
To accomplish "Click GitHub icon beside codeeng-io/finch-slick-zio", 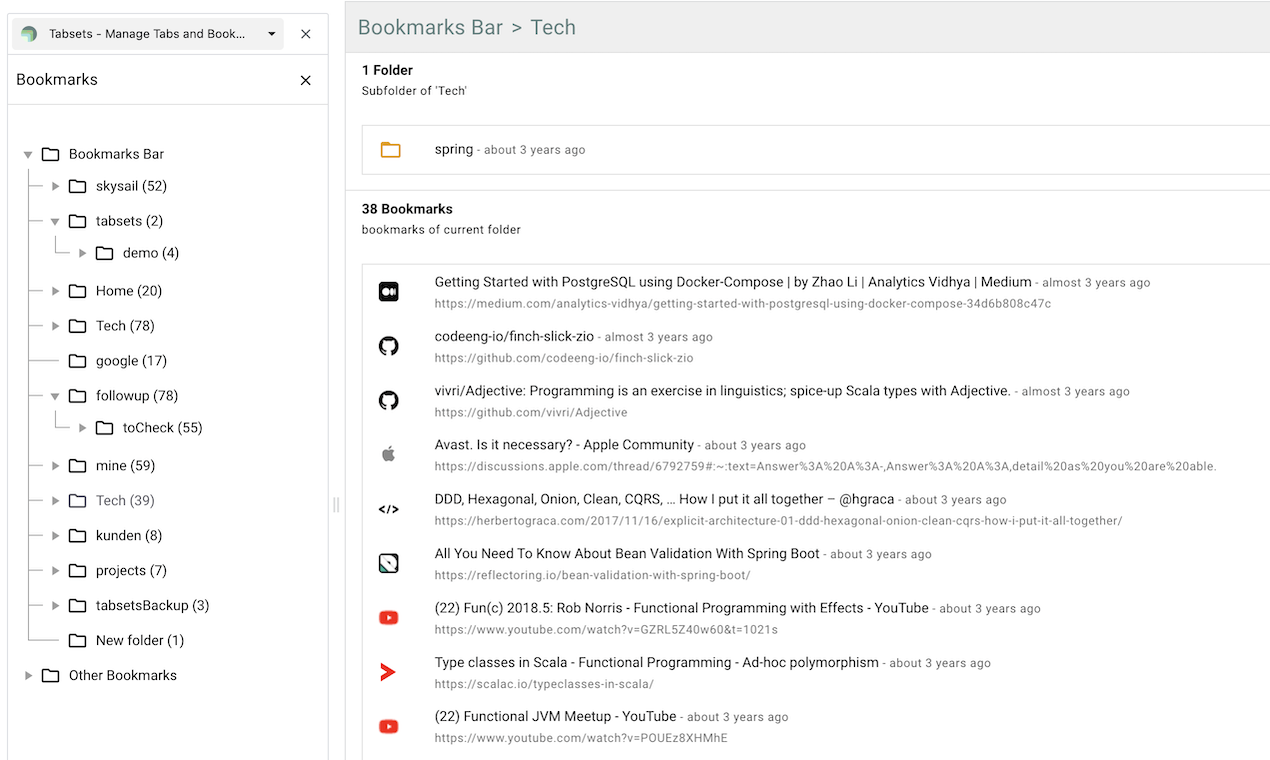I will coord(389,346).
